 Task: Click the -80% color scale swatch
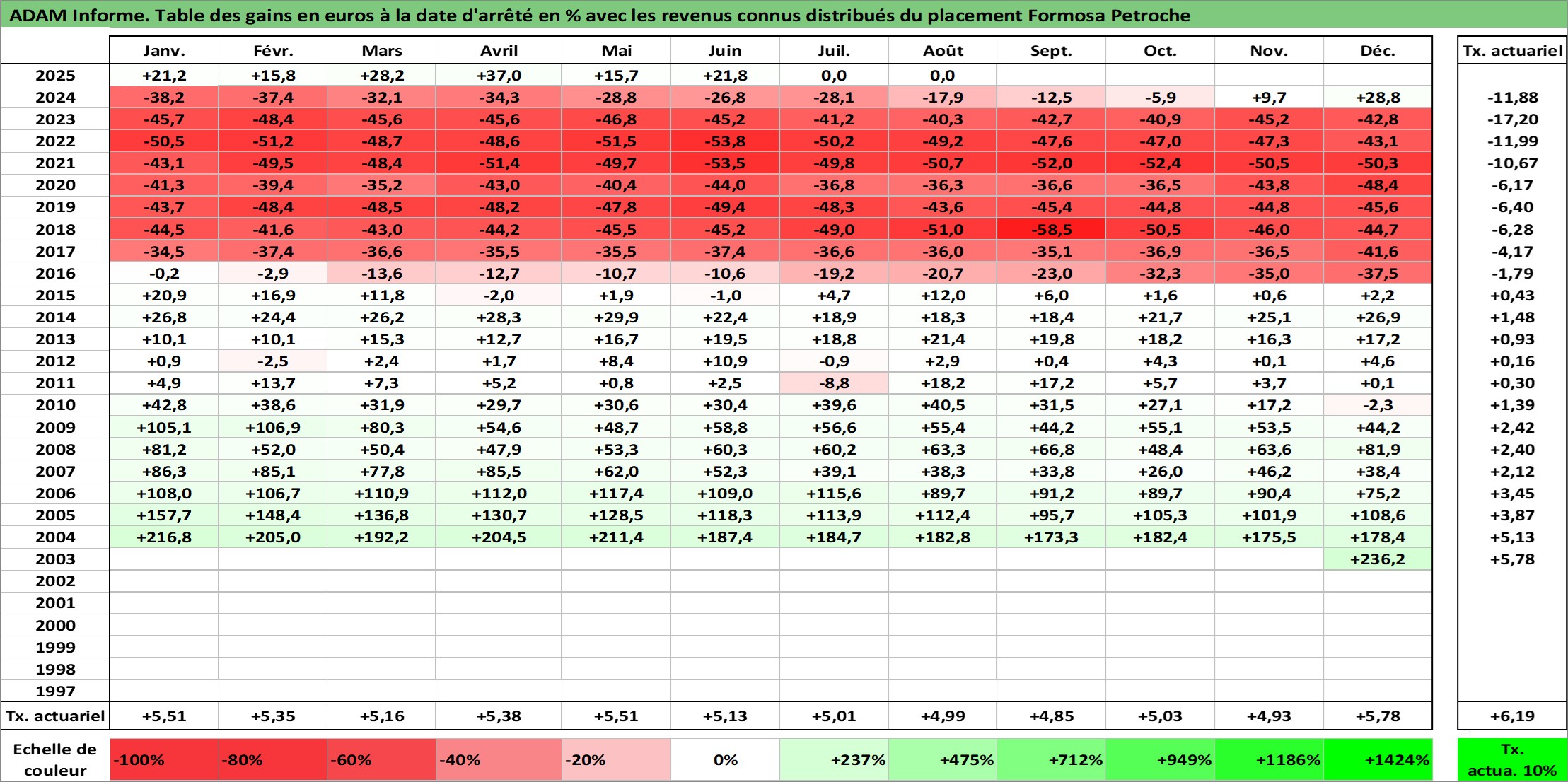click(273, 760)
